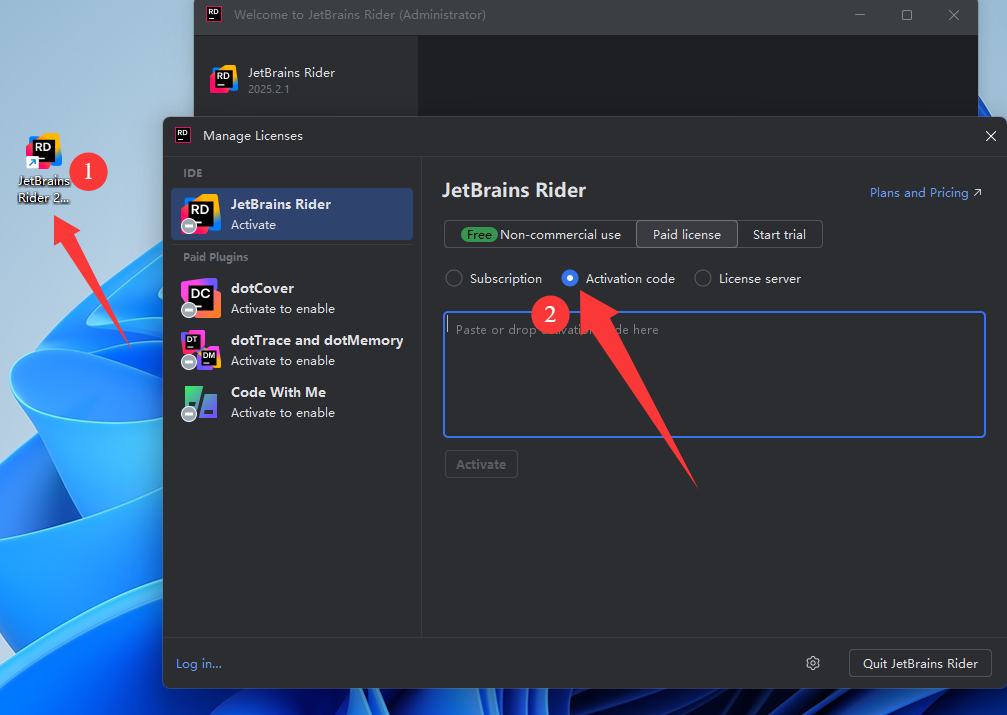Switch to the Free Non-commercial use tab
The height and width of the screenshot is (715, 1007).
click(x=540, y=234)
